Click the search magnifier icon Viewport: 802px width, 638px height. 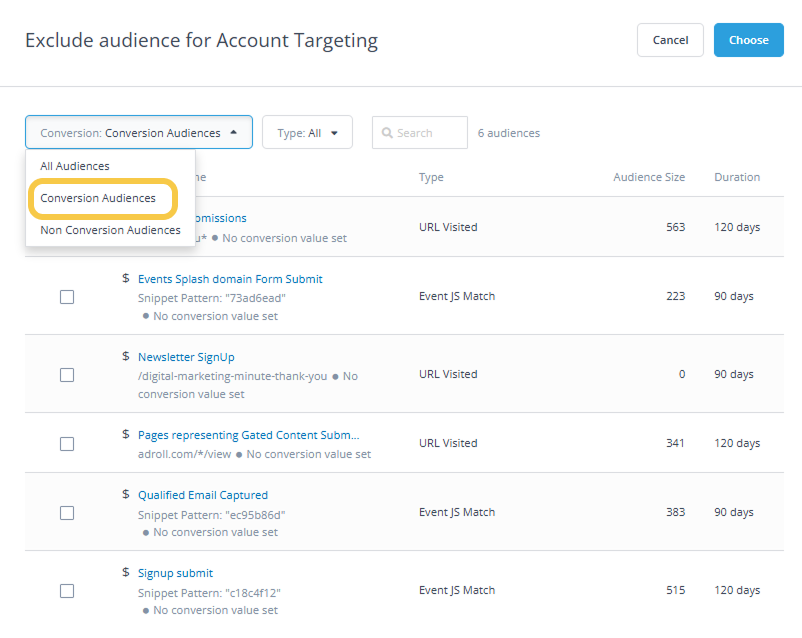tap(387, 133)
